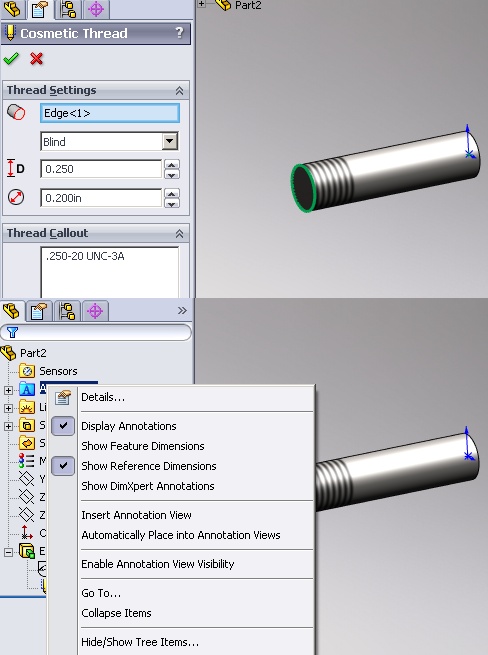
Task: Toggle Display Annotations option
Action: [x=129, y=426]
